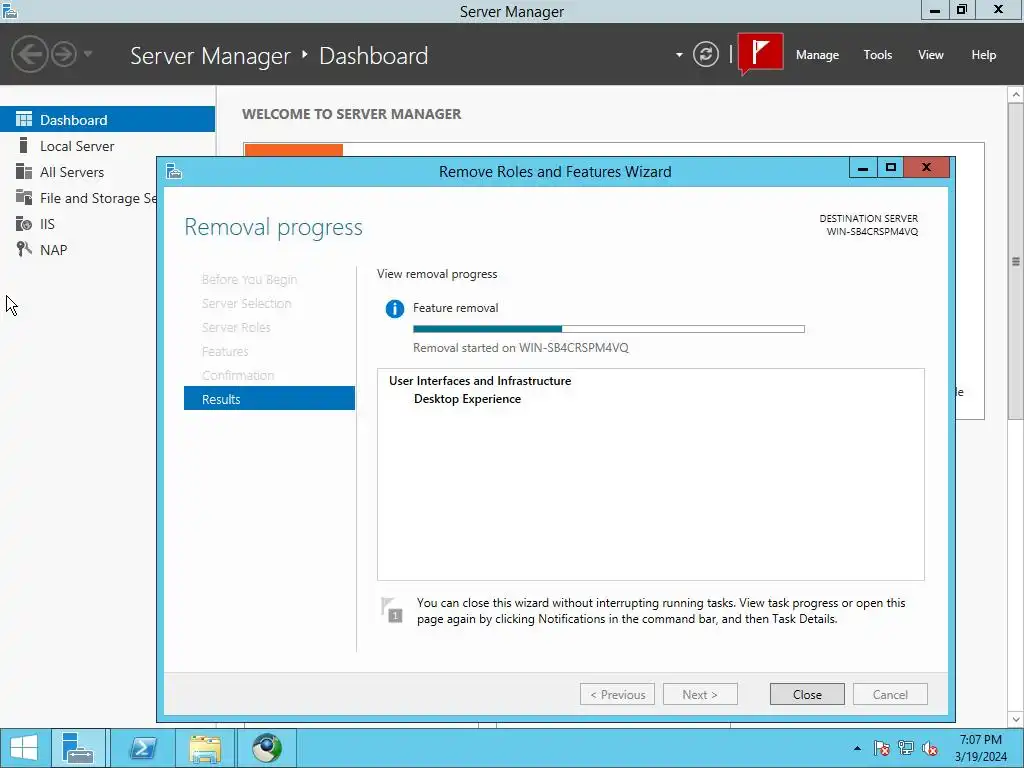Click the wizard title bar icon

coord(174,171)
